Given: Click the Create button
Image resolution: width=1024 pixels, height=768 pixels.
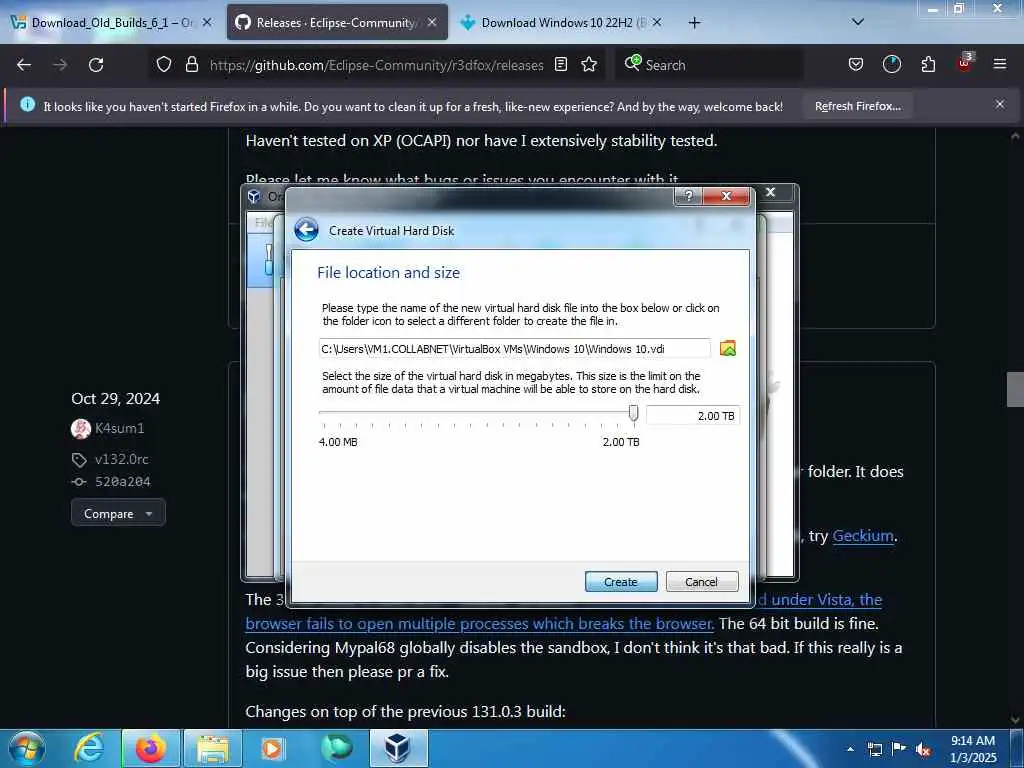Looking at the screenshot, I should tap(621, 581).
